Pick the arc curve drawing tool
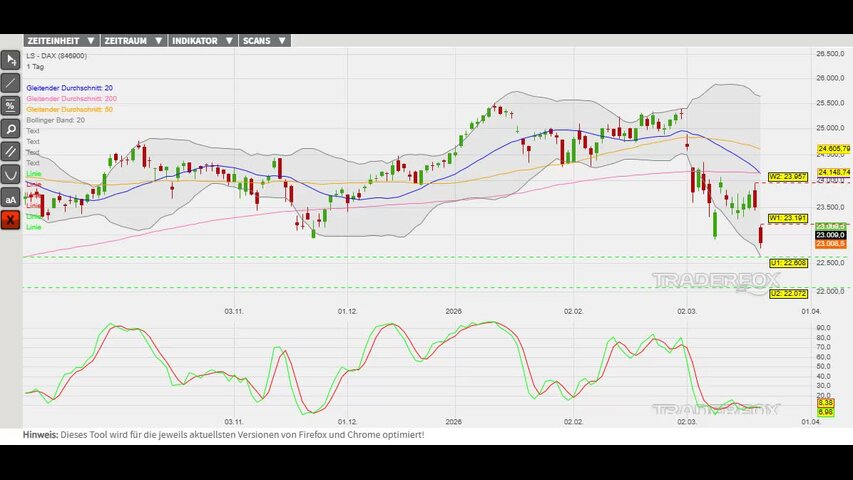 [11, 175]
